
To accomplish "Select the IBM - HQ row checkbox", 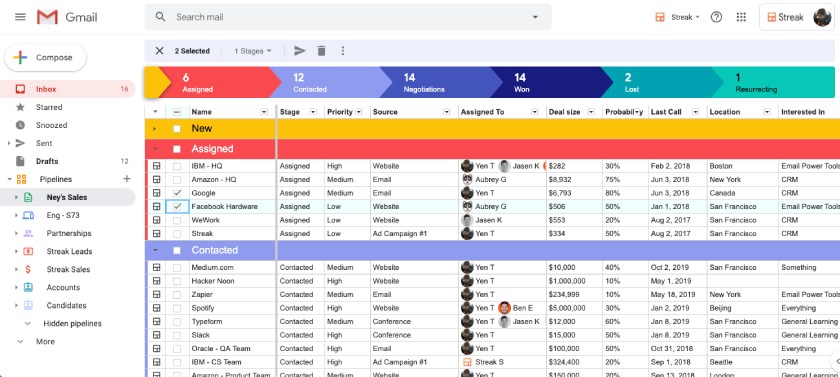I will click(177, 166).
